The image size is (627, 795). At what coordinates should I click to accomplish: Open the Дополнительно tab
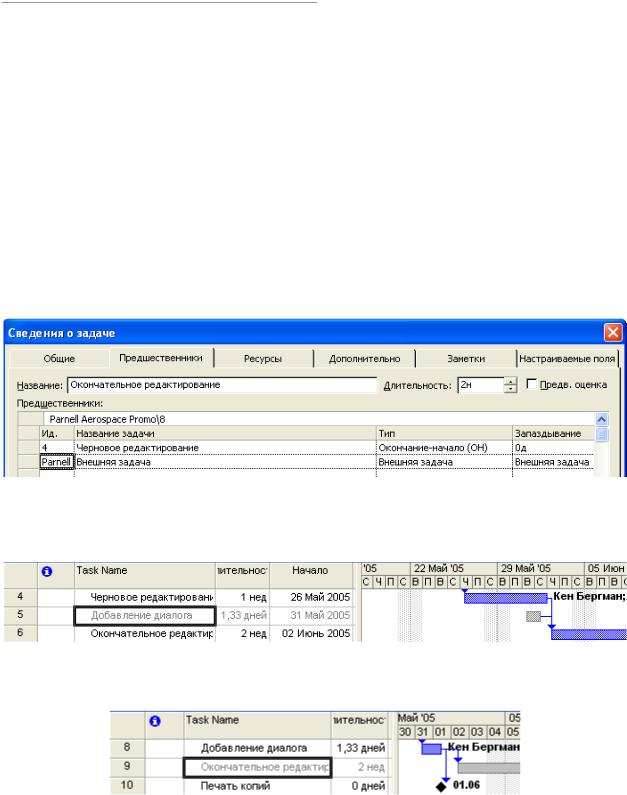tap(364, 358)
